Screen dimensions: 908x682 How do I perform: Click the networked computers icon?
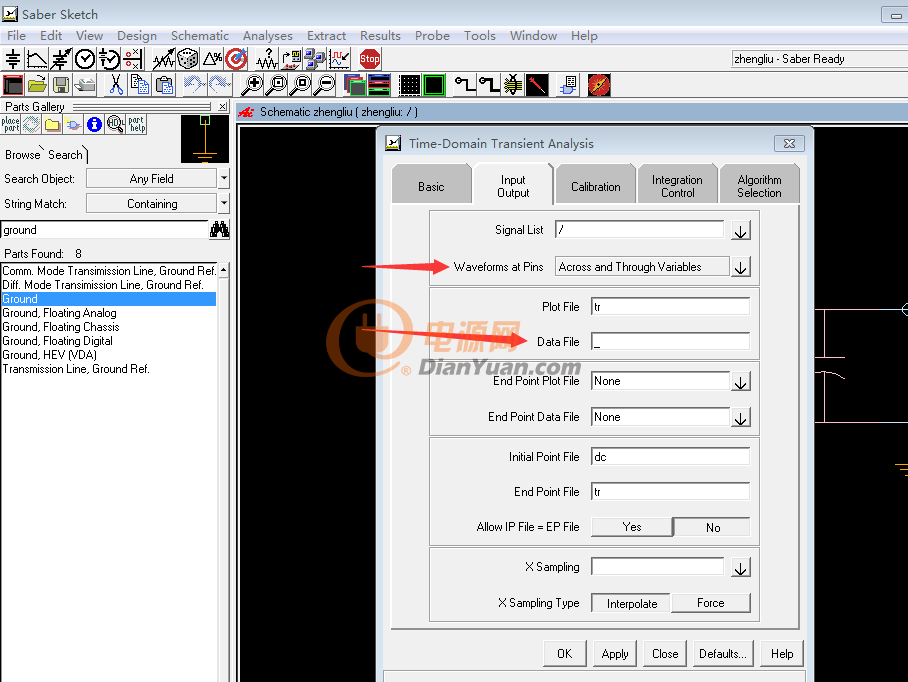(x=315, y=59)
